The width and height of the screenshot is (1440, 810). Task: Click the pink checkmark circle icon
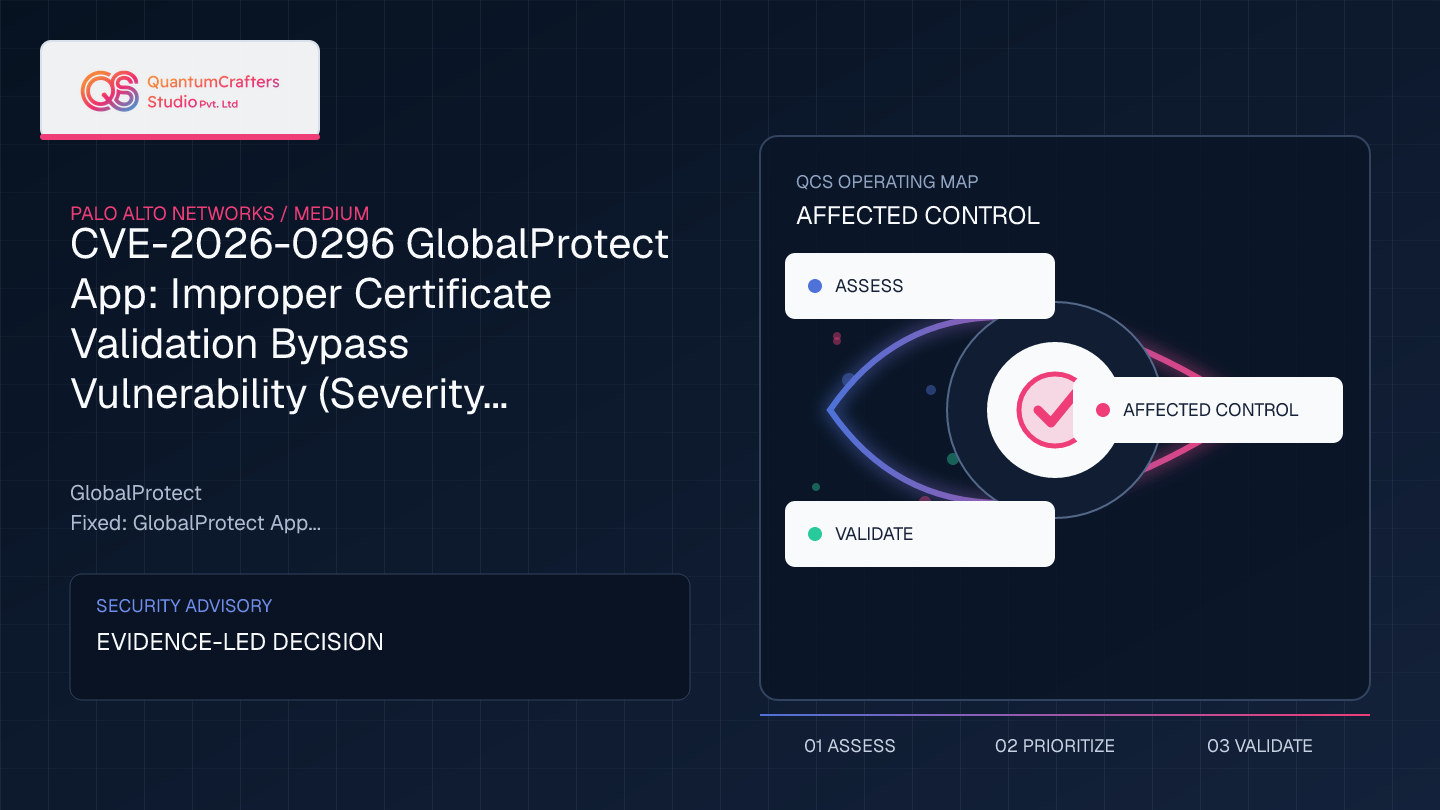[1044, 410]
